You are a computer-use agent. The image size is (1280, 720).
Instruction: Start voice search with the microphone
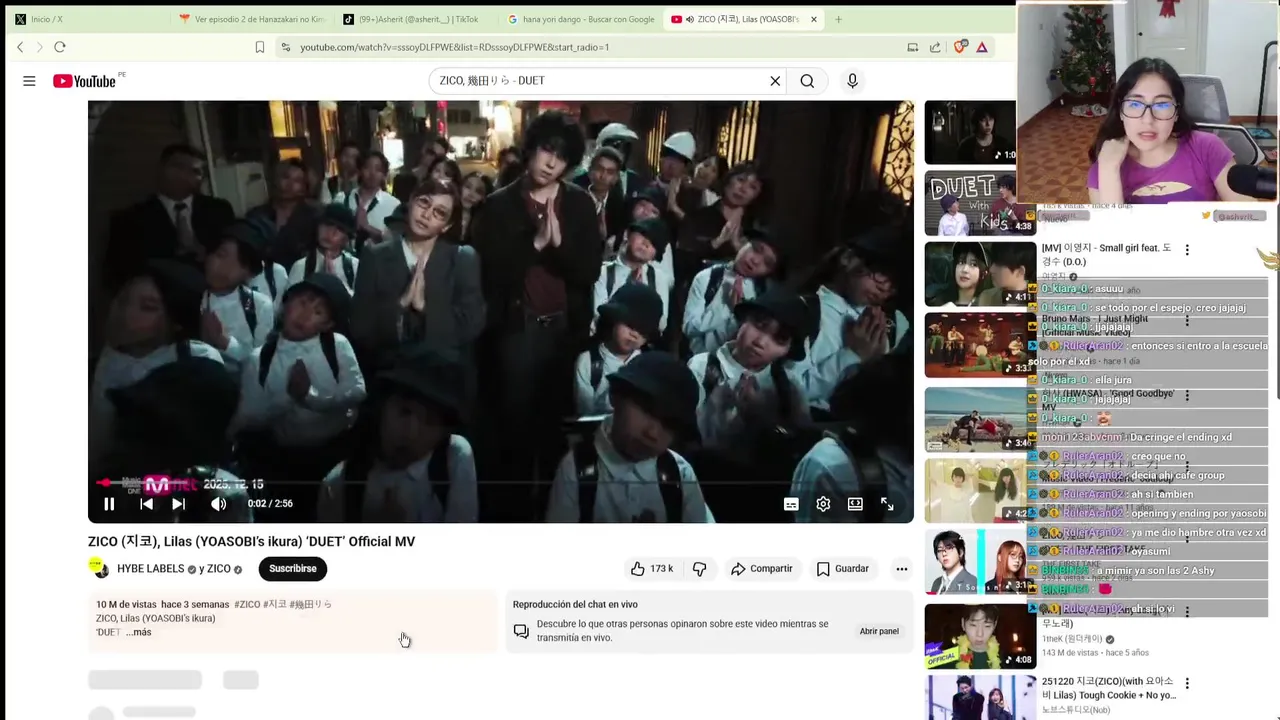(x=852, y=81)
